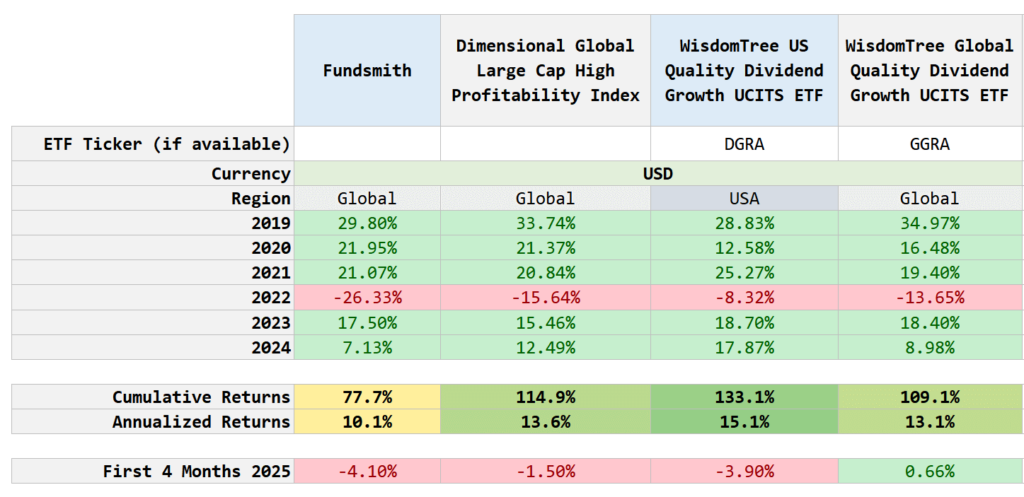
Task: Select the USA region cell
Action: coord(744,198)
